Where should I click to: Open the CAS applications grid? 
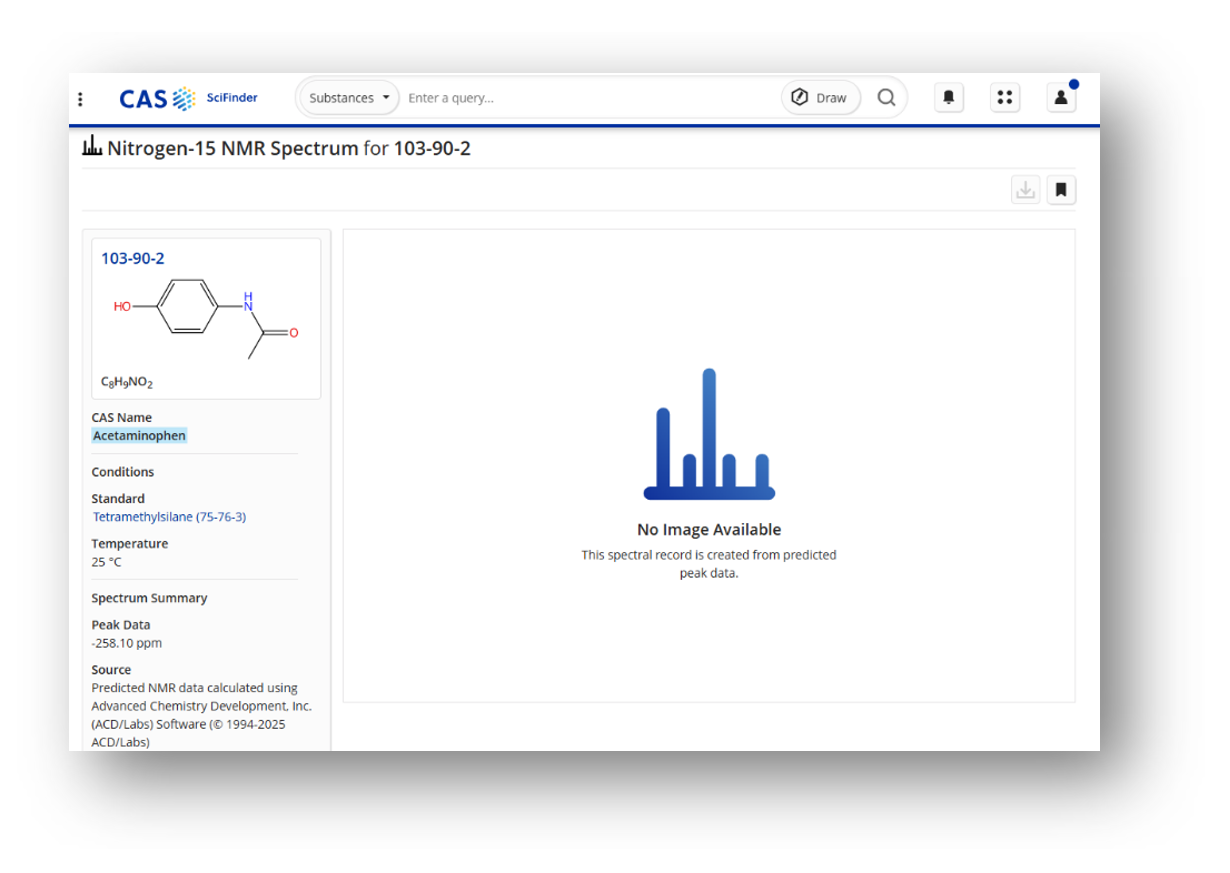(x=1005, y=97)
